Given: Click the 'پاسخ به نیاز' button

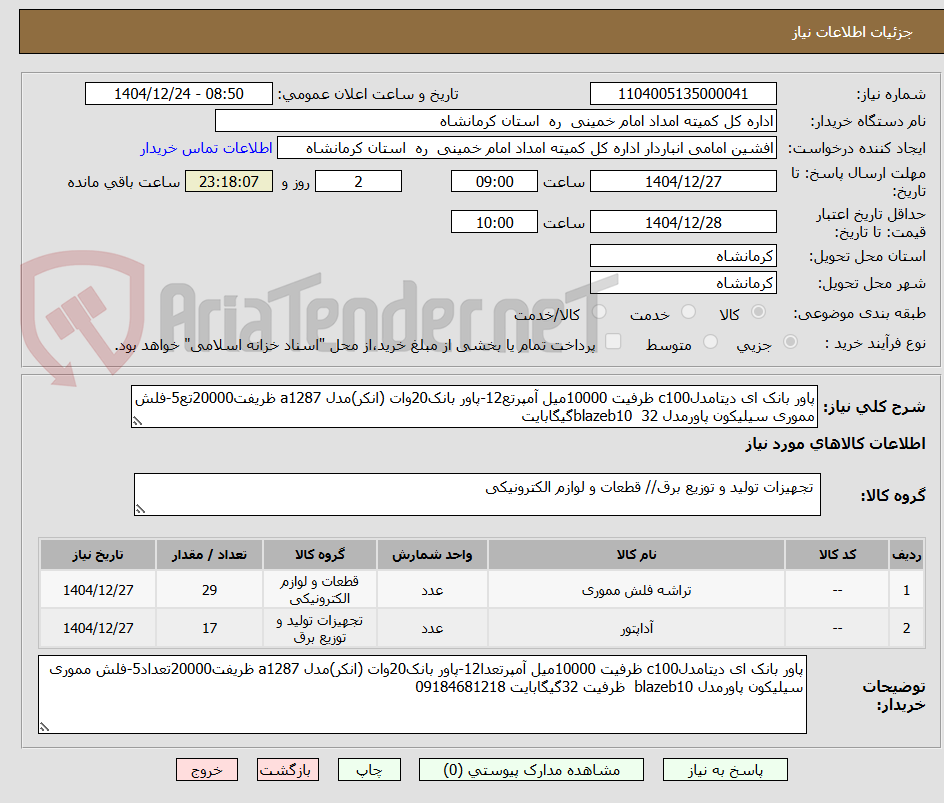Looking at the screenshot, I should pos(725,770).
